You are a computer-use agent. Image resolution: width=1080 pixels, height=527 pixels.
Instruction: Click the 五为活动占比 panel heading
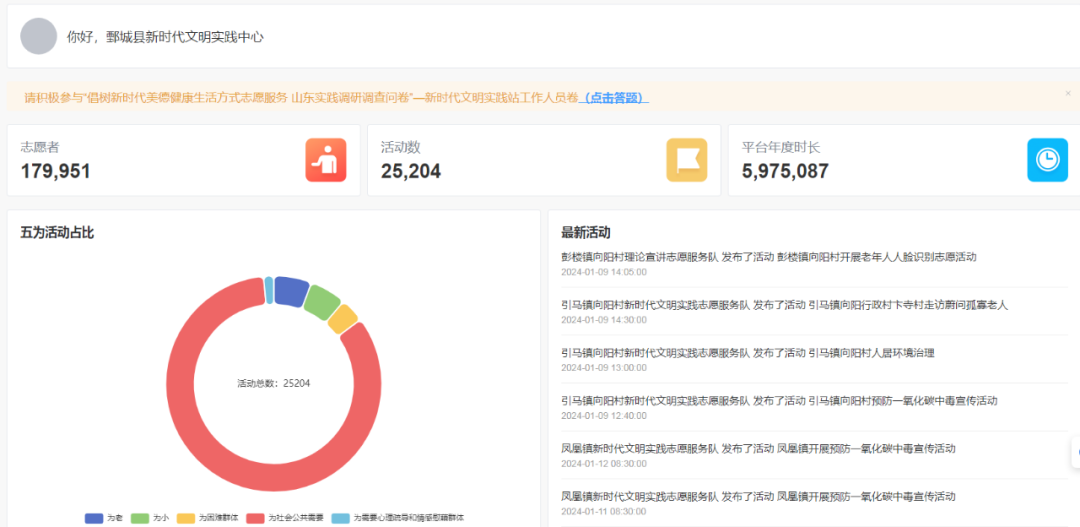pos(57,233)
